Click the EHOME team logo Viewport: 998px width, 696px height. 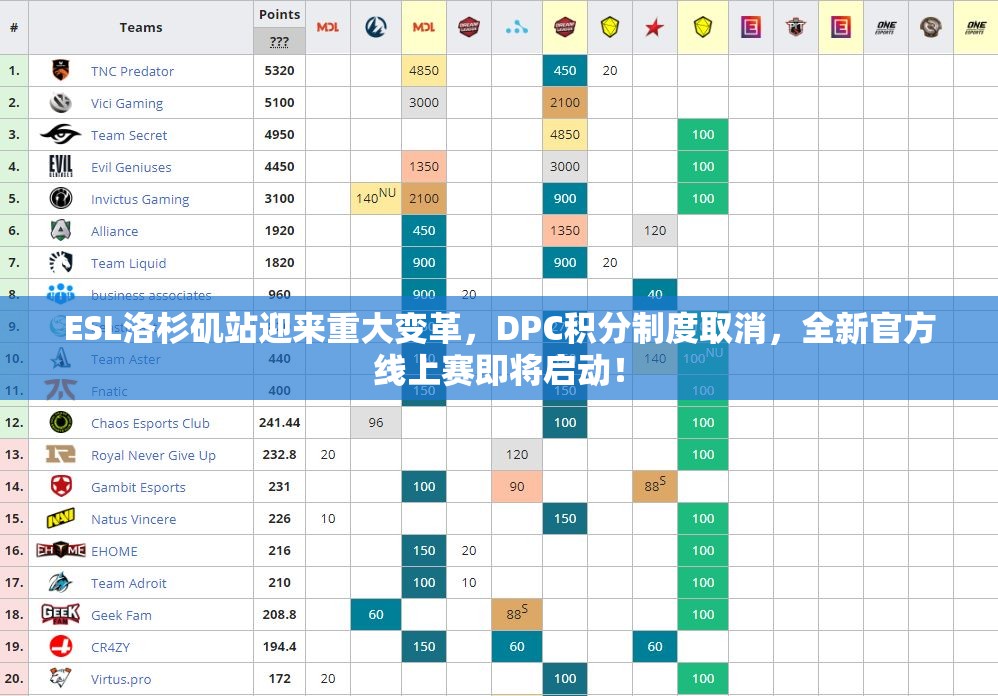60,550
